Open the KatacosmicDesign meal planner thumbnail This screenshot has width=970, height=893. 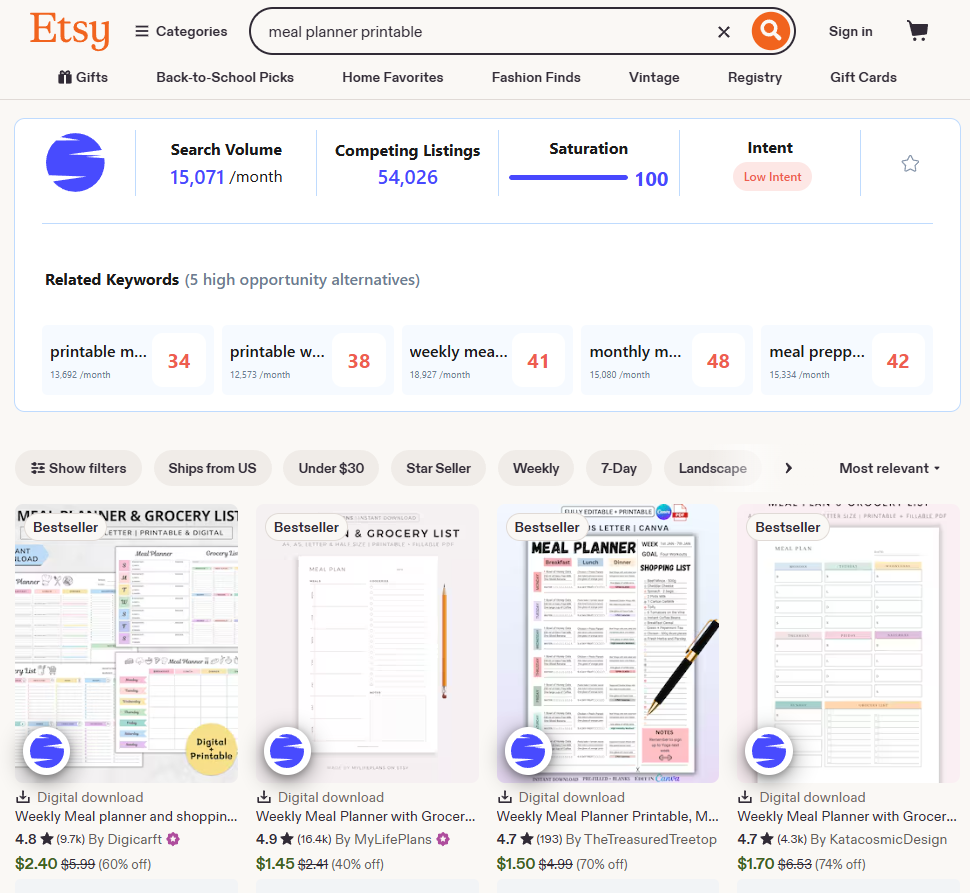[849, 643]
